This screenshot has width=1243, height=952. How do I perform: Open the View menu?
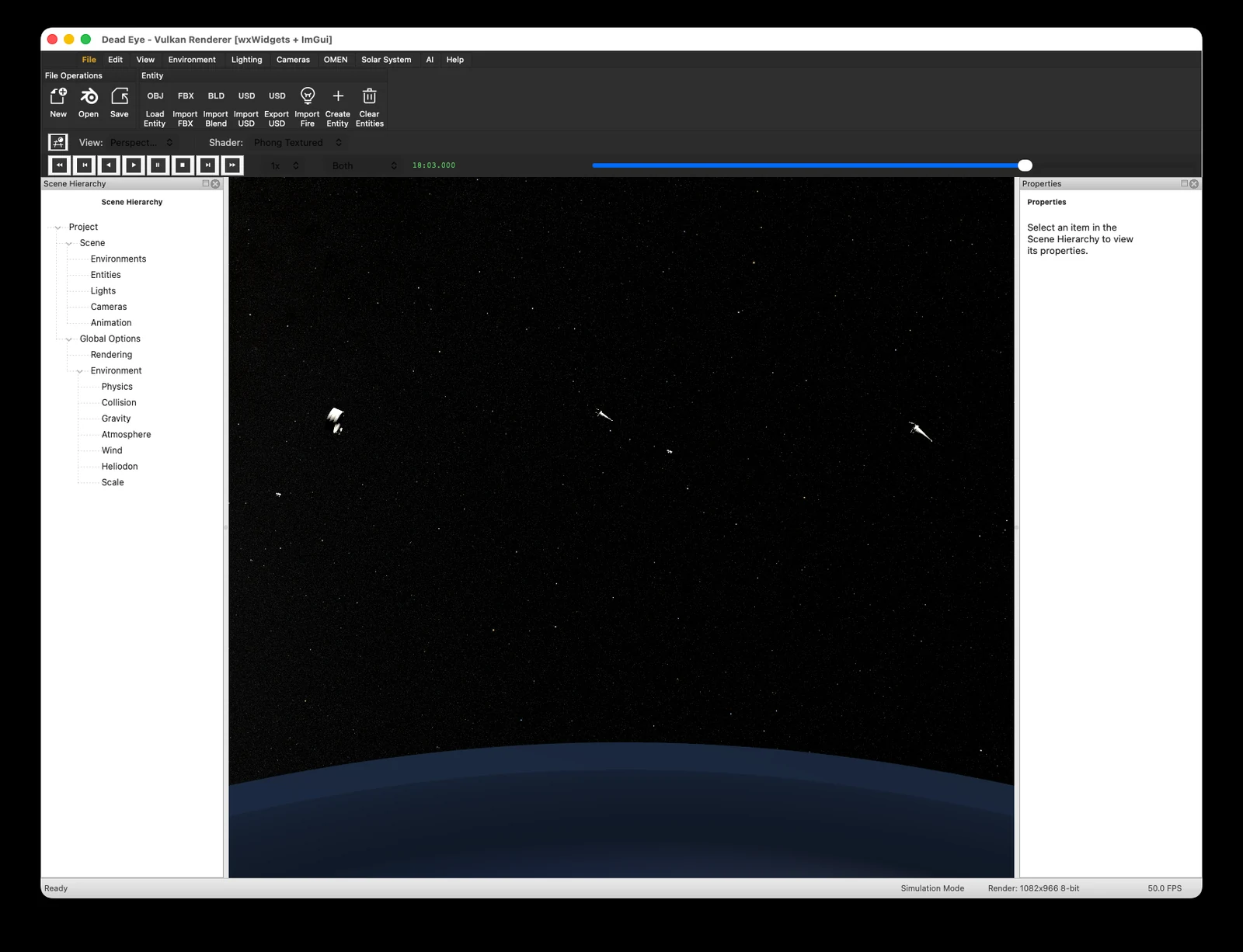[145, 60]
